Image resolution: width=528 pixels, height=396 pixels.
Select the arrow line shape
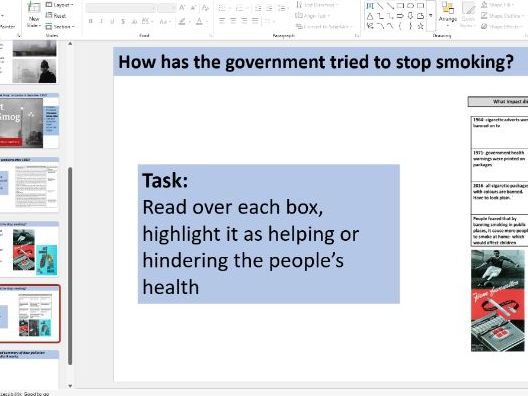pyautogui.click(x=390, y=6)
